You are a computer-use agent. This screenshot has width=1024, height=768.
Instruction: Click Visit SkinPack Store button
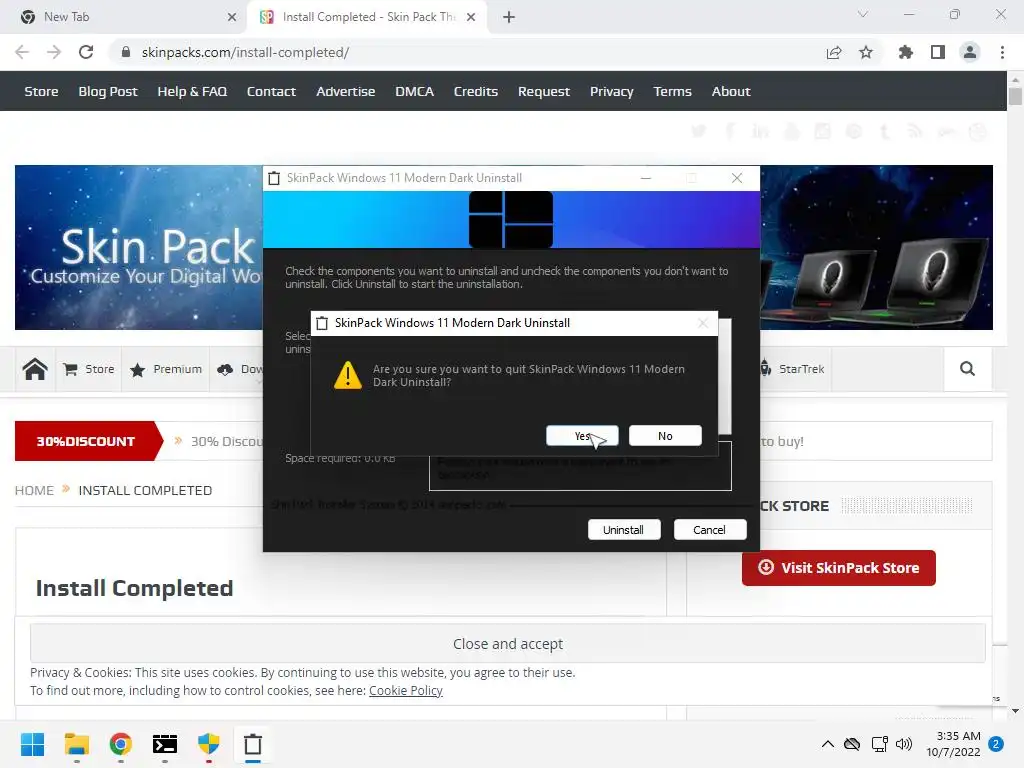839,568
